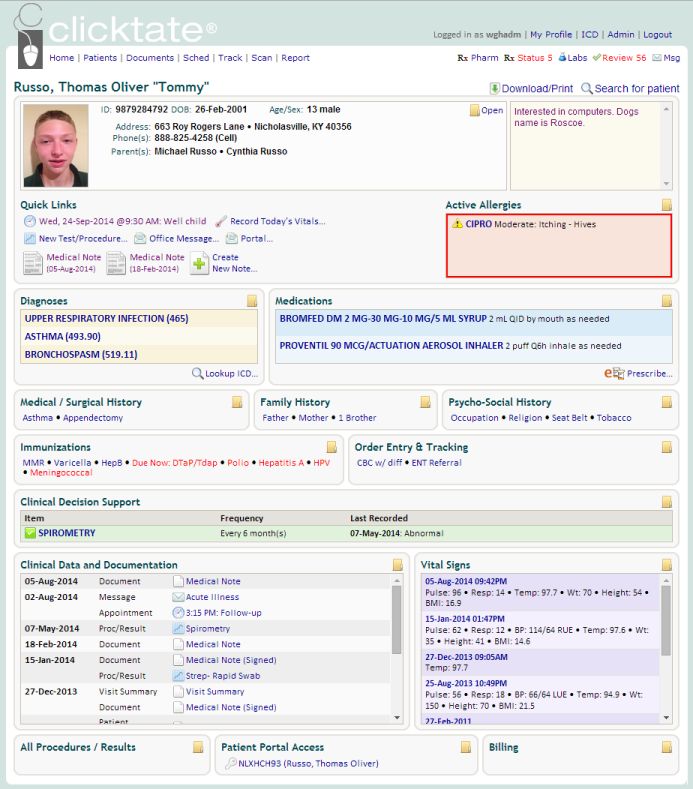
Task: Open the Billing folder icon
Action: pos(667,747)
